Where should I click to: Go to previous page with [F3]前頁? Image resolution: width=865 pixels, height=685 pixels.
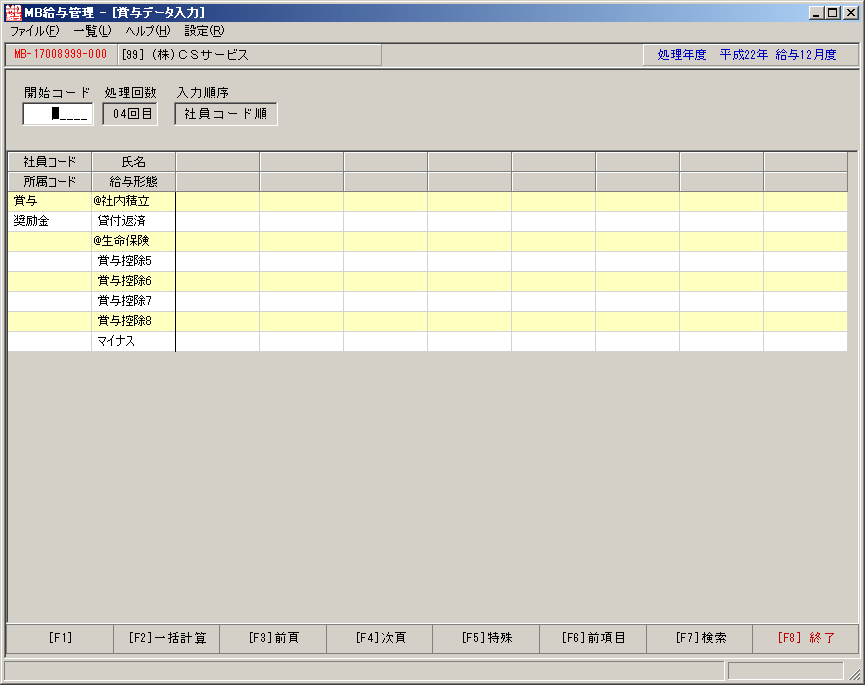274,638
